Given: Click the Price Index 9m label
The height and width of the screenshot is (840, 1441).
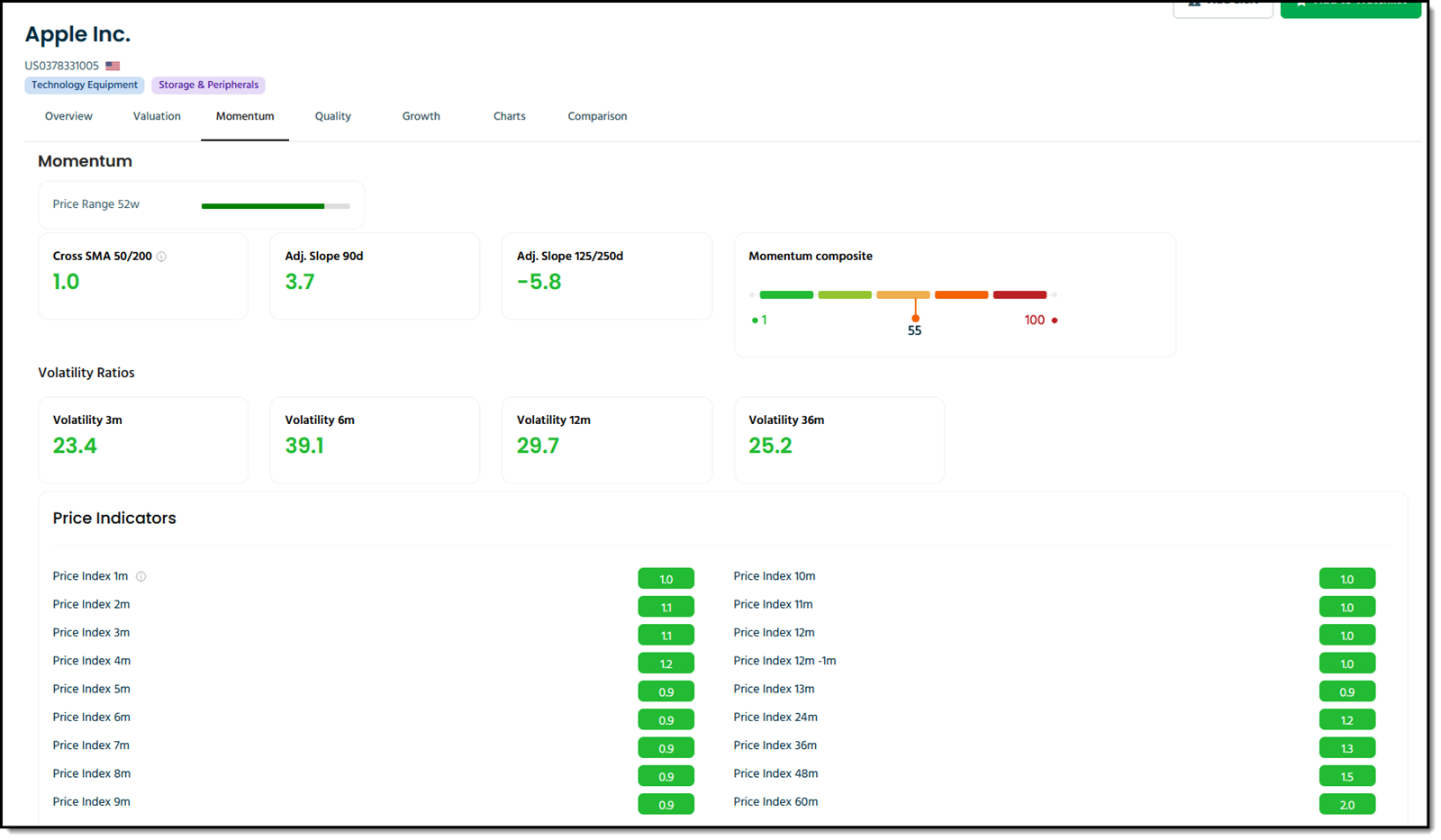Looking at the screenshot, I should click(92, 802).
